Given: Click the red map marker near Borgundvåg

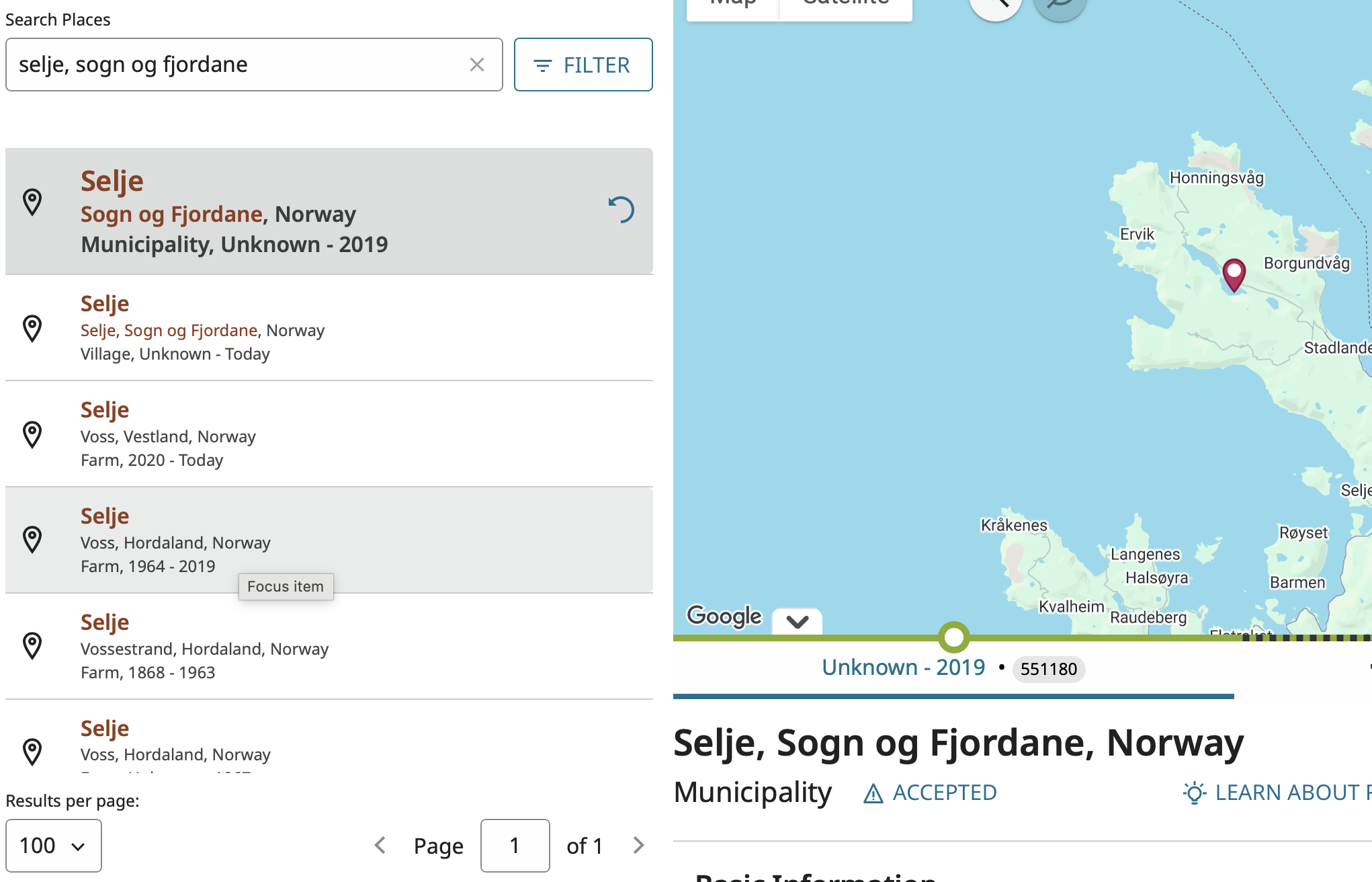Looking at the screenshot, I should [x=1234, y=274].
